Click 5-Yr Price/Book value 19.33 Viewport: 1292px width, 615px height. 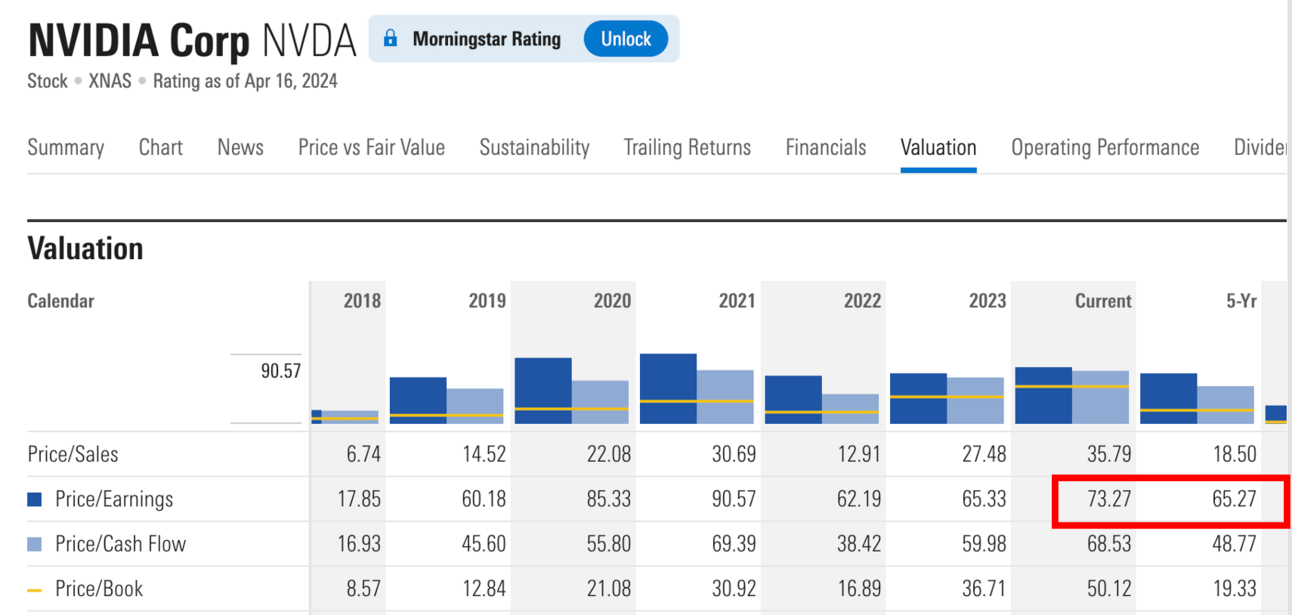[x=1234, y=589]
